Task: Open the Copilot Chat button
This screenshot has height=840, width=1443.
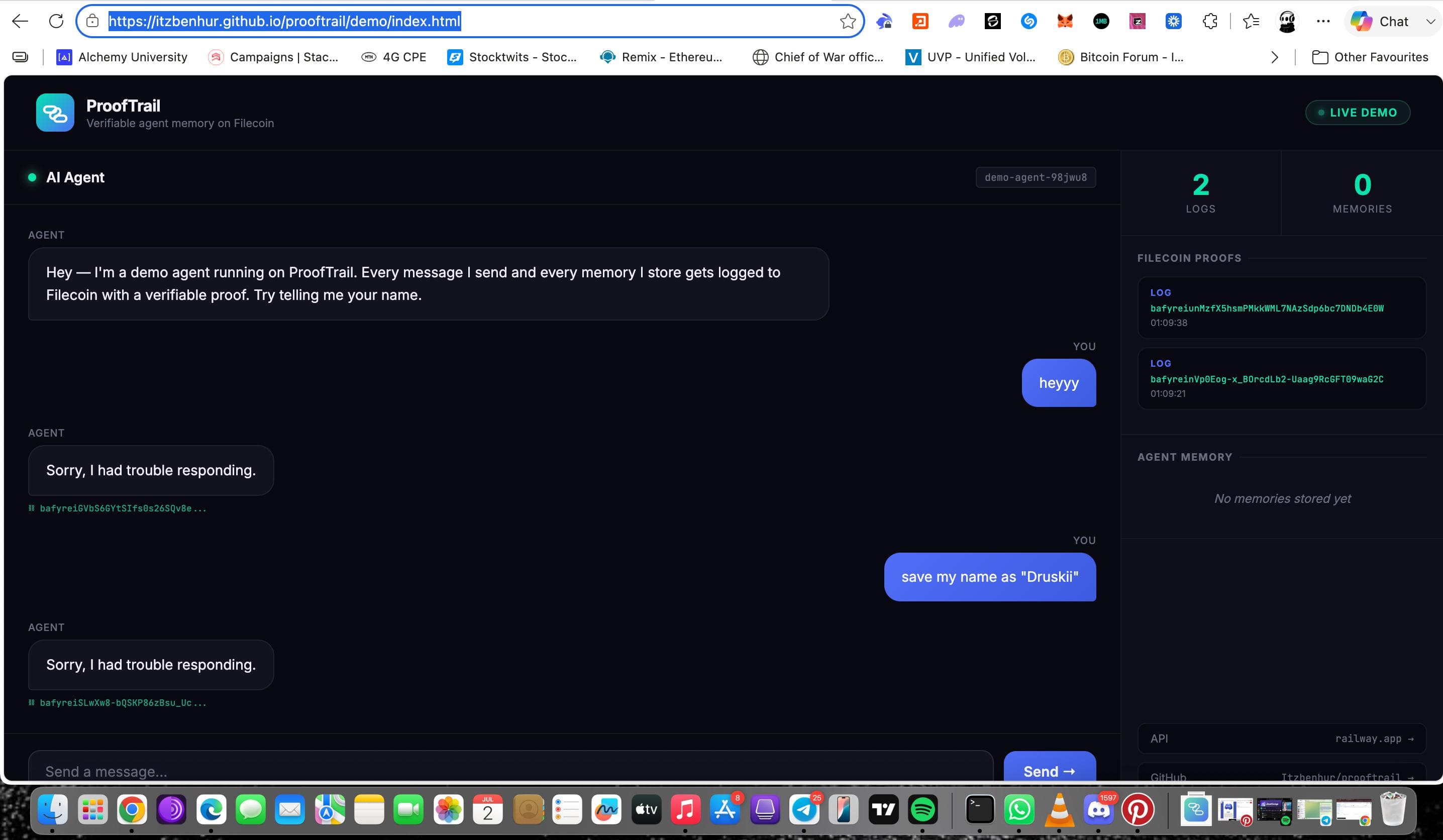Action: coord(1379,22)
